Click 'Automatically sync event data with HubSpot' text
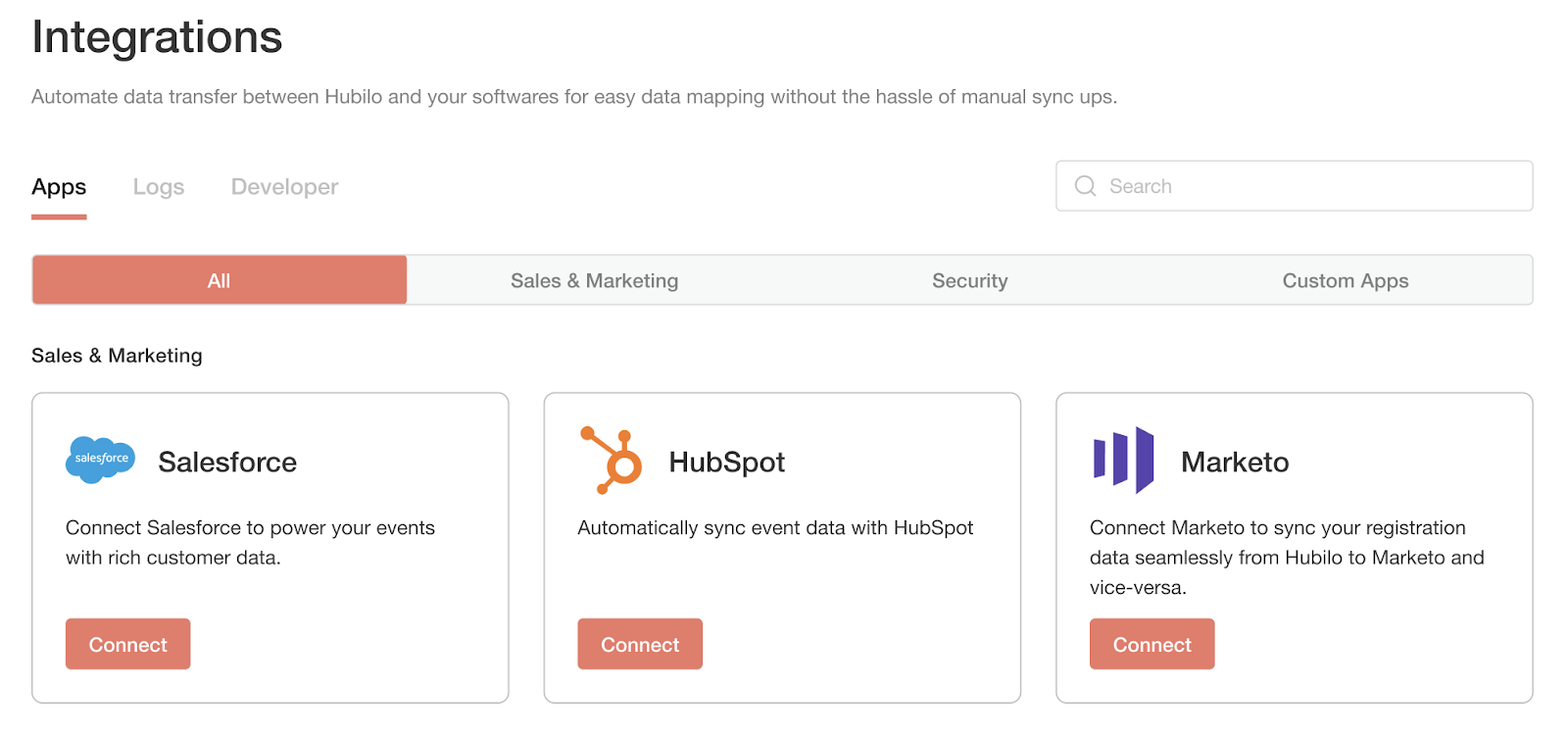This screenshot has height=736, width=1568. 775,528
